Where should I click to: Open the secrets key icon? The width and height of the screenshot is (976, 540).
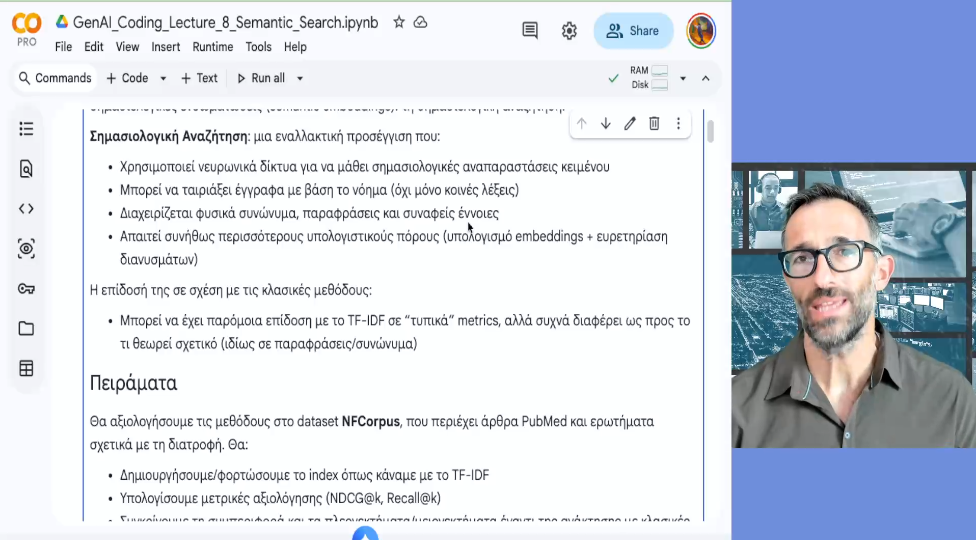tap(26, 289)
